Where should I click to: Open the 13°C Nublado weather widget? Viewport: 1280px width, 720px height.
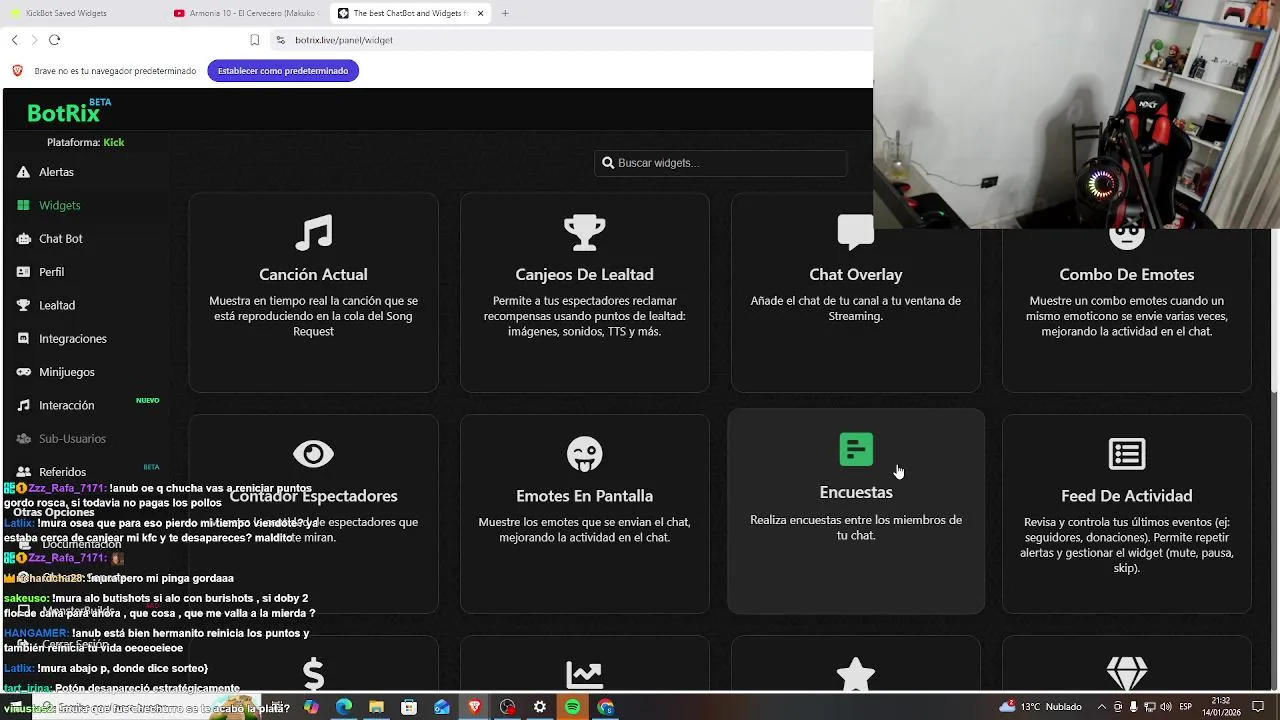coord(1041,707)
